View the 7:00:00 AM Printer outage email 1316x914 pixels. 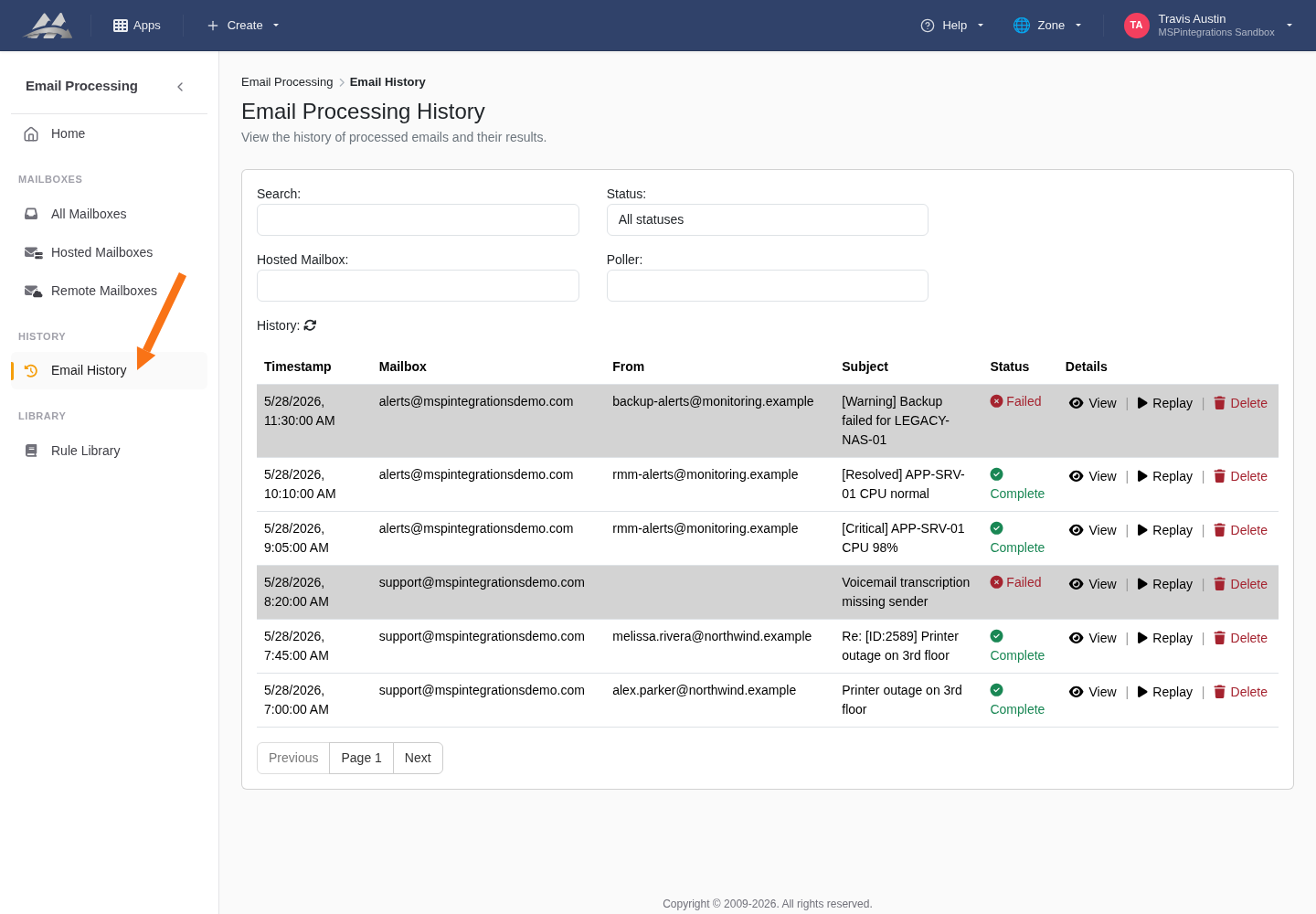1092,692
